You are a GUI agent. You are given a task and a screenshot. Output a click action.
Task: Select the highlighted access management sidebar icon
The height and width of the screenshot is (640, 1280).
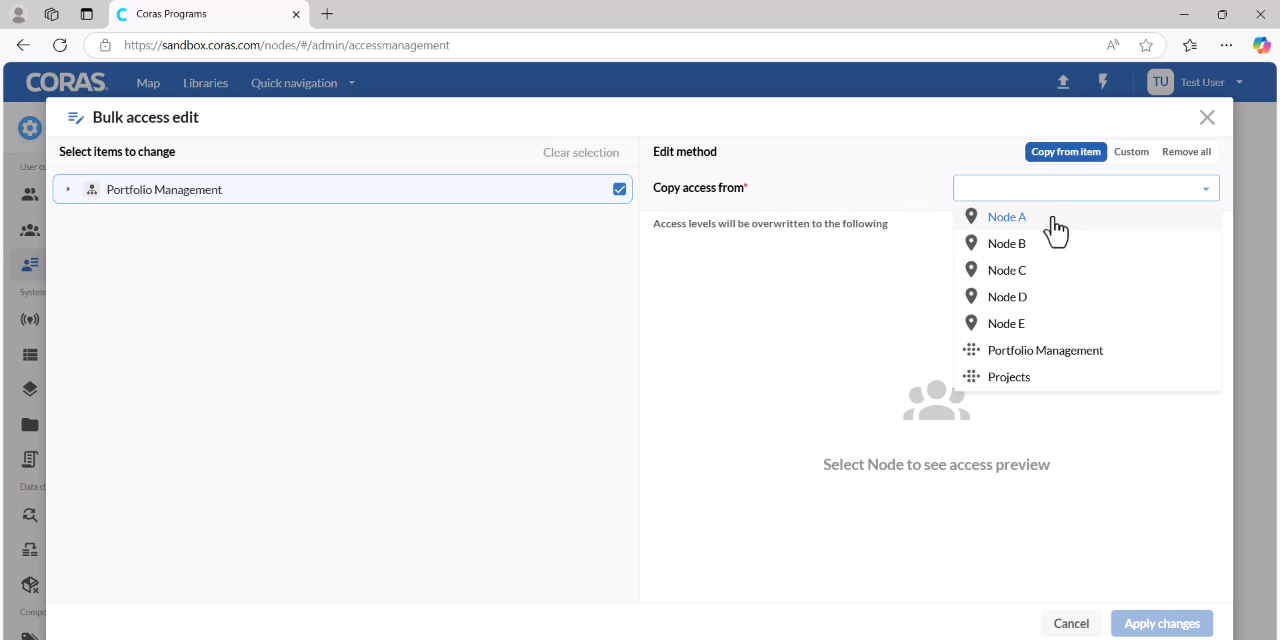(x=30, y=264)
